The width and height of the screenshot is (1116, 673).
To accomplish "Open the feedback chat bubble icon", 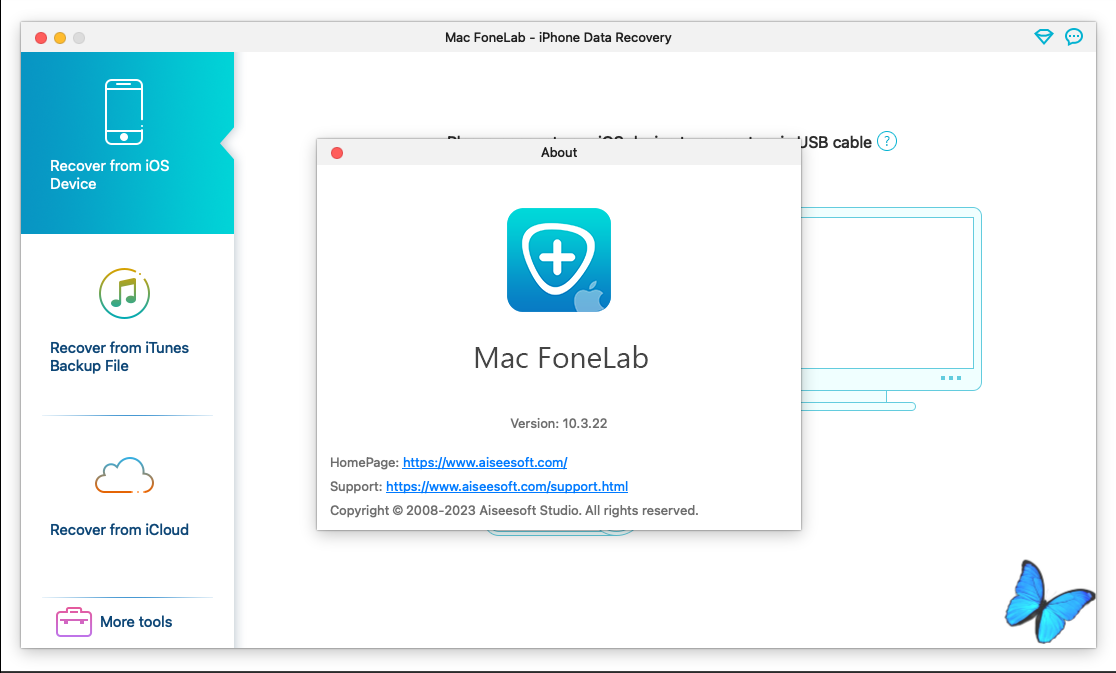I will click(1074, 37).
